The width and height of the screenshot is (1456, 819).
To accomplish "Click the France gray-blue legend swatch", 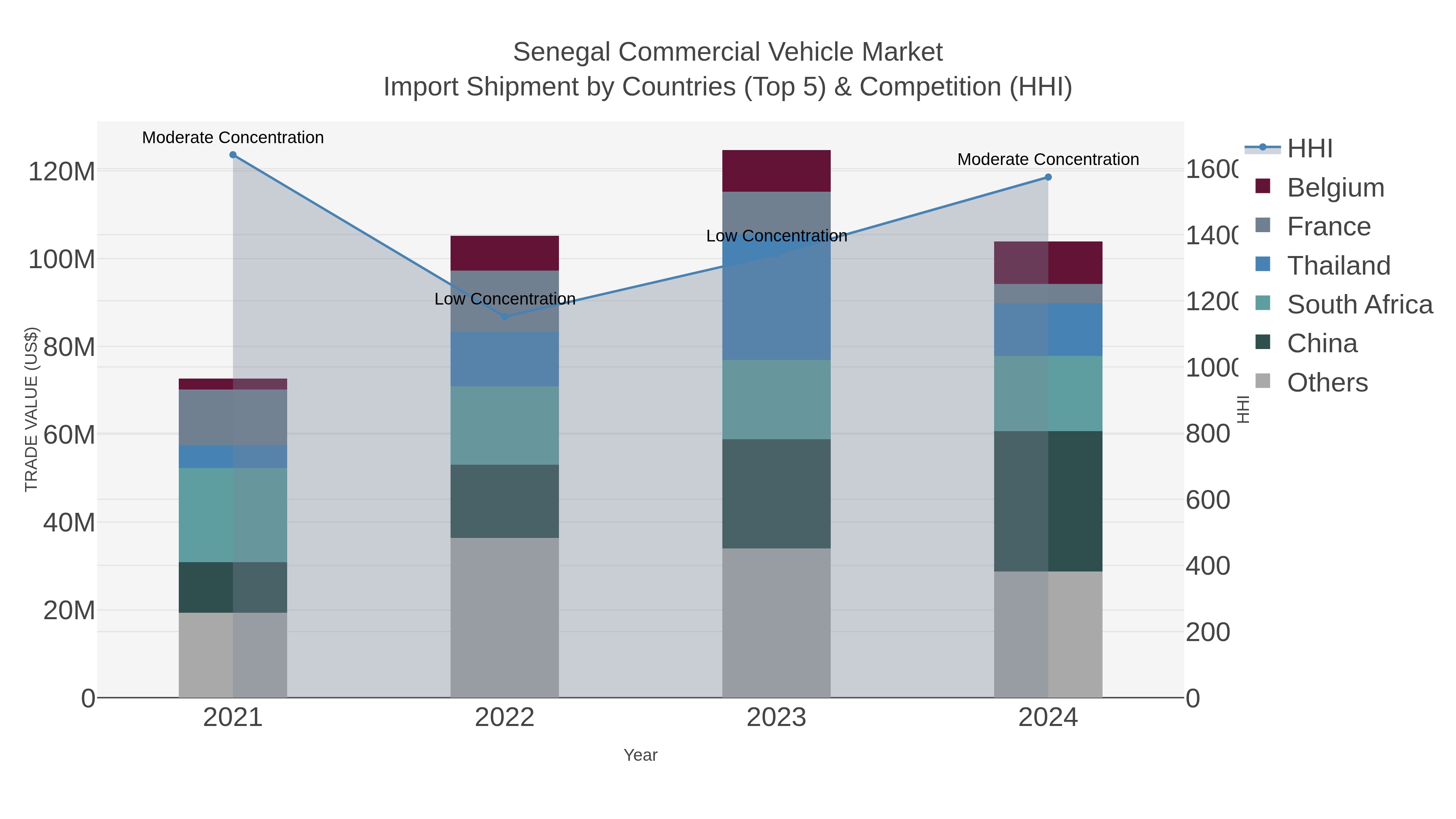I will coord(1263,225).
